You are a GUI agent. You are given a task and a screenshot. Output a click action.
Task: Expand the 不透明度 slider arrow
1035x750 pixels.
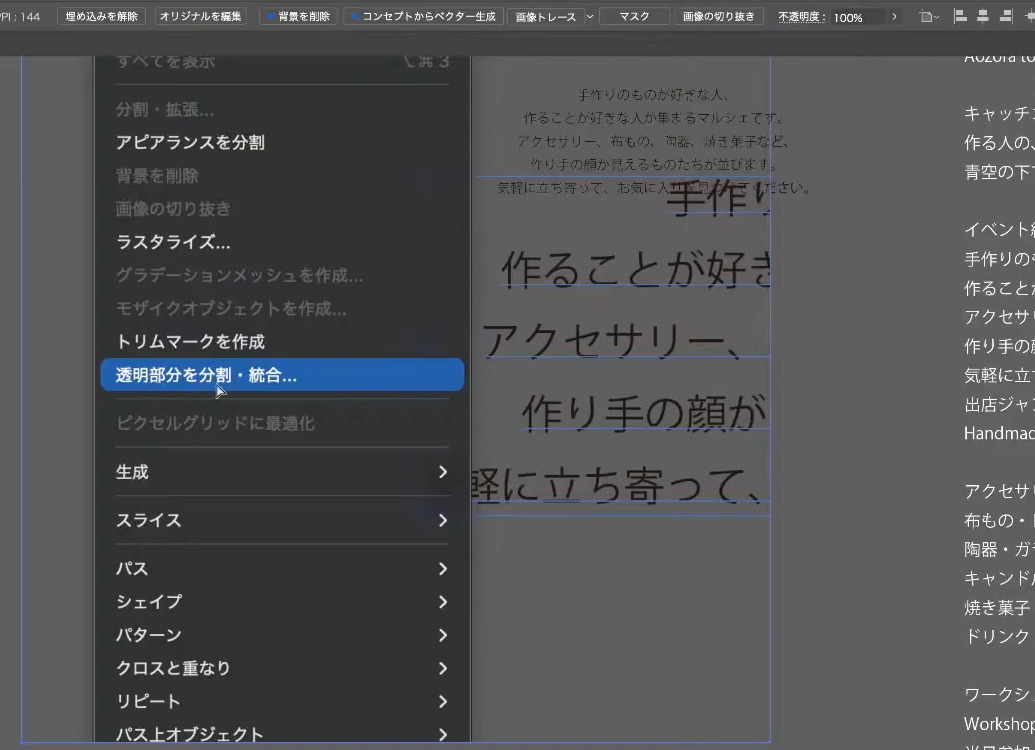click(894, 17)
